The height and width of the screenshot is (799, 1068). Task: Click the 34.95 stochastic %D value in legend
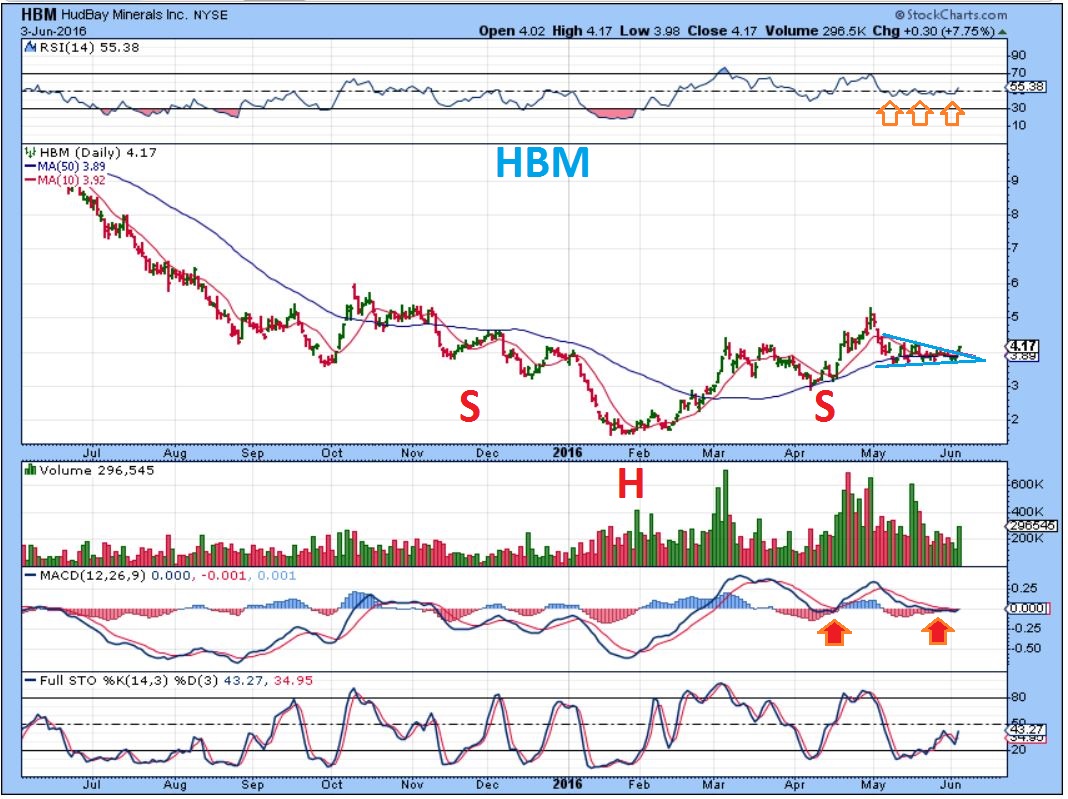pyautogui.click(x=293, y=680)
